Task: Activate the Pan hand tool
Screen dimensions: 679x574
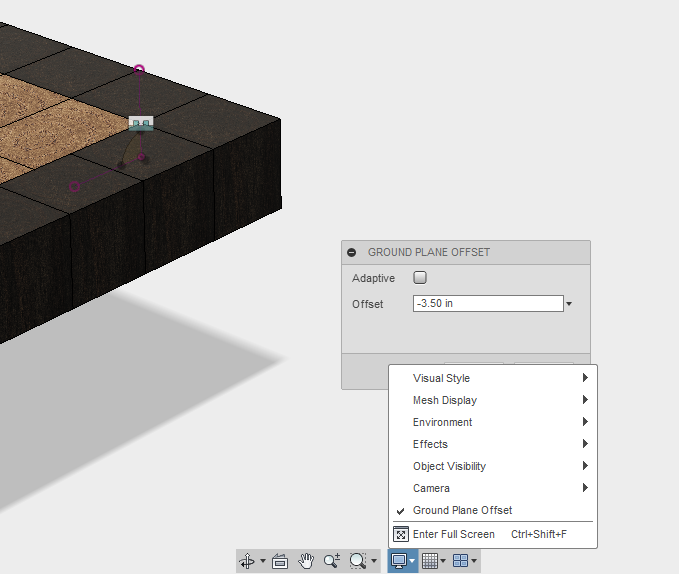Action: pos(307,561)
